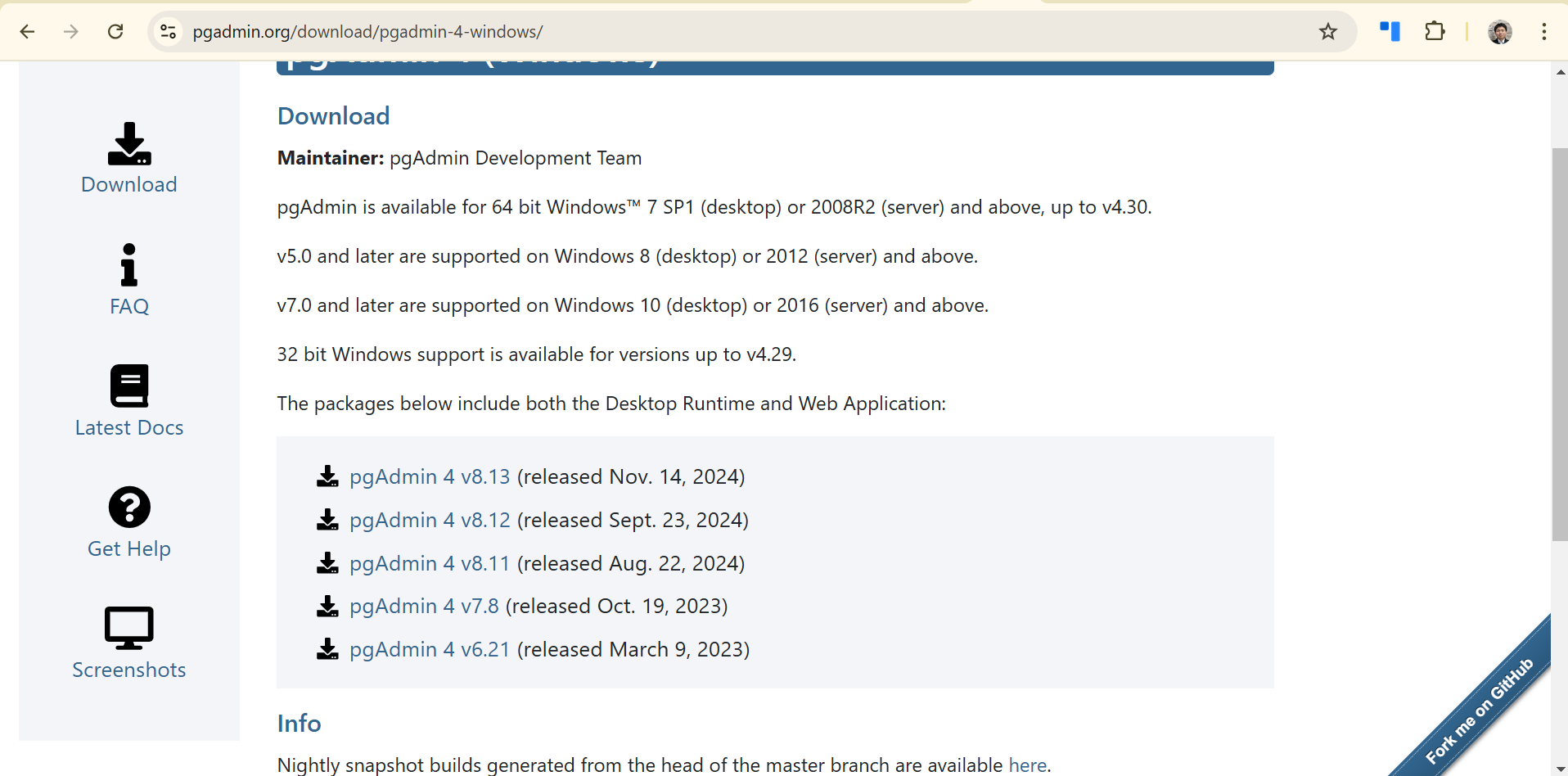Click download icon beside pgAdmin 4 v8.12
This screenshot has width=1568, height=776.
point(327,520)
